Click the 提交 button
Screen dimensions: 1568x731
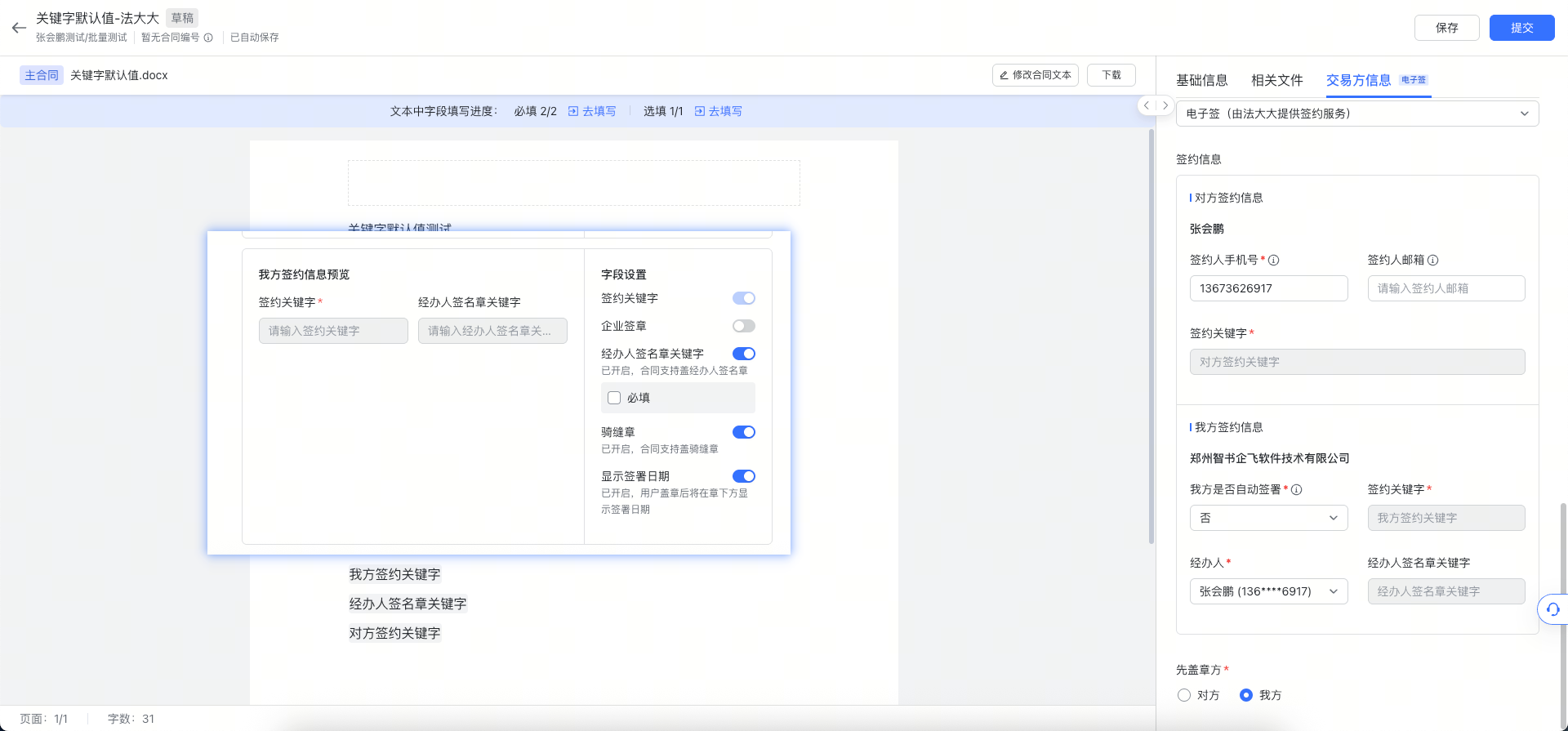pos(1521,28)
